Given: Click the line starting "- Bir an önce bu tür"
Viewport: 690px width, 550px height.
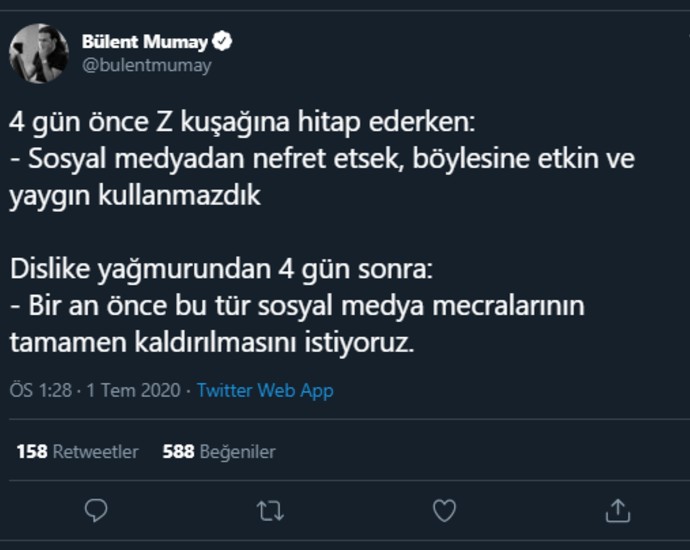Looking at the screenshot, I should 296,305.
